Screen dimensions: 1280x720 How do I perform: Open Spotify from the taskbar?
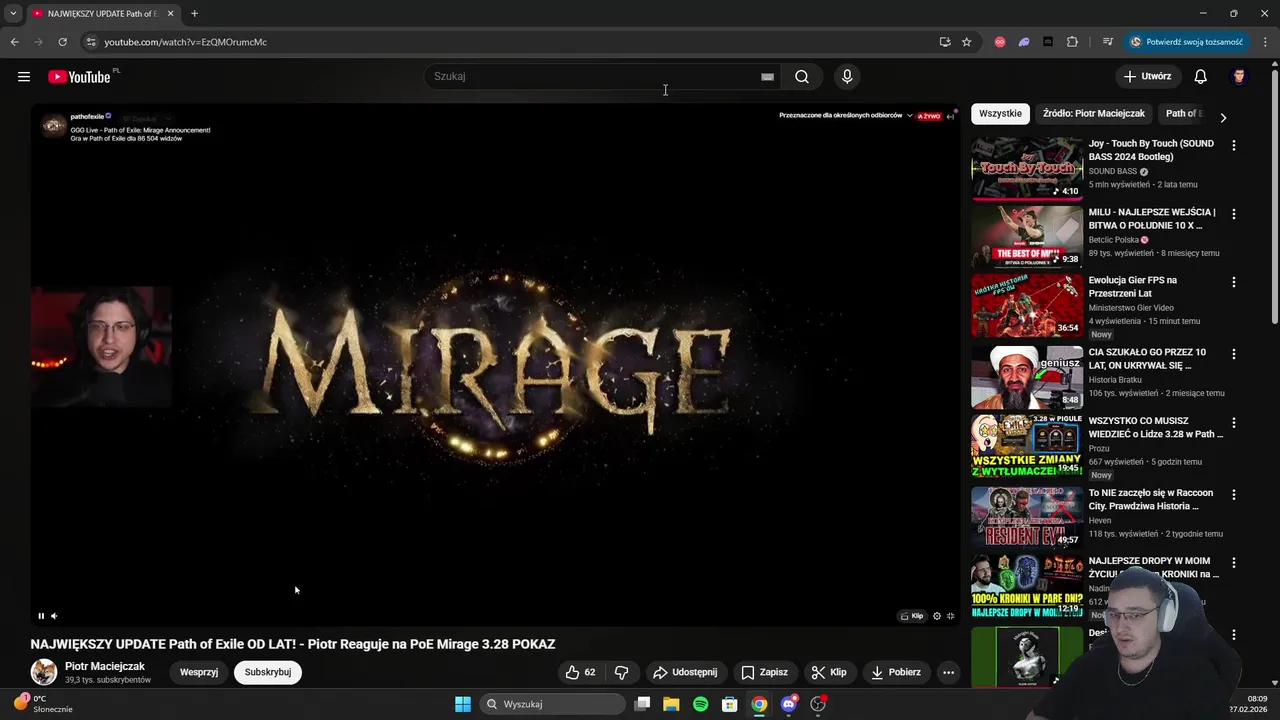pyautogui.click(x=700, y=704)
